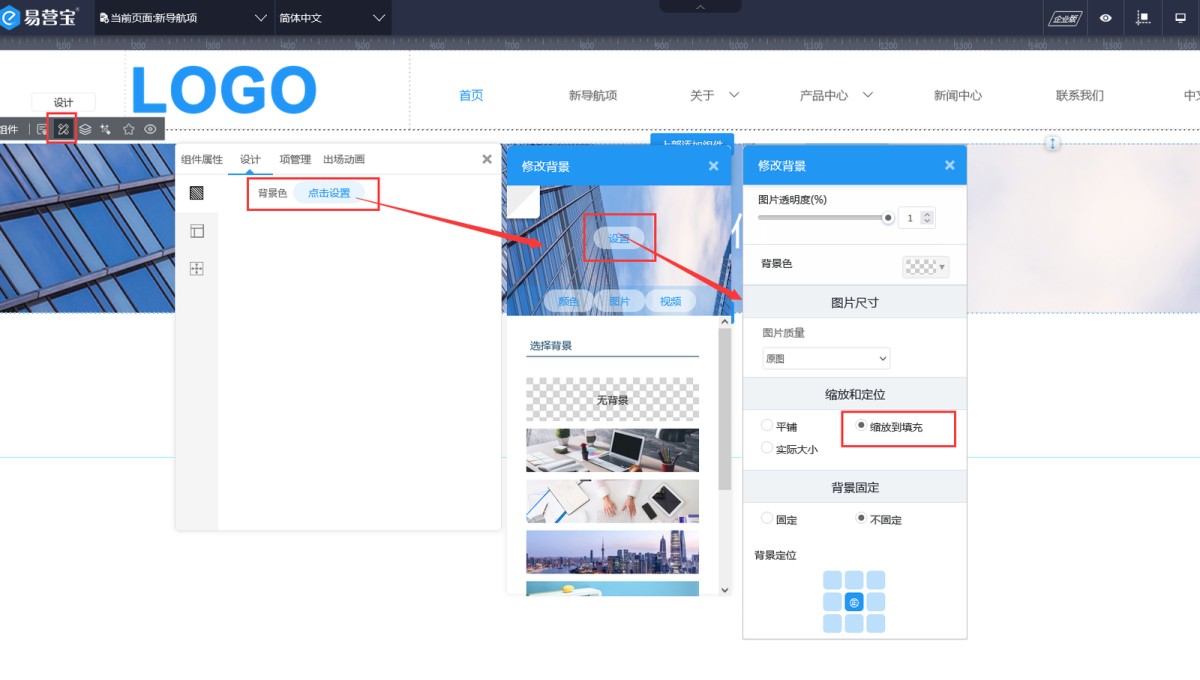Switch to the 组件属性 tab
The width and height of the screenshot is (1200, 680).
(x=202, y=159)
